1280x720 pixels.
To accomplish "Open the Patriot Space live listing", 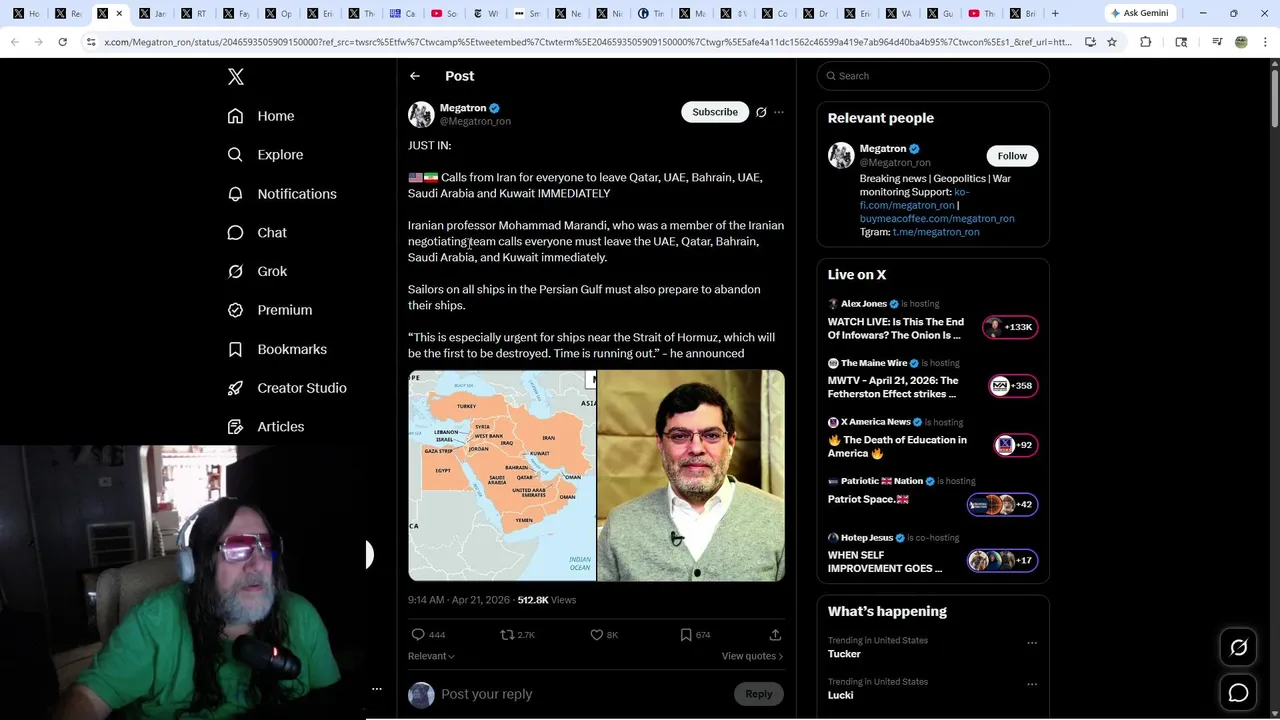I will tap(932, 495).
